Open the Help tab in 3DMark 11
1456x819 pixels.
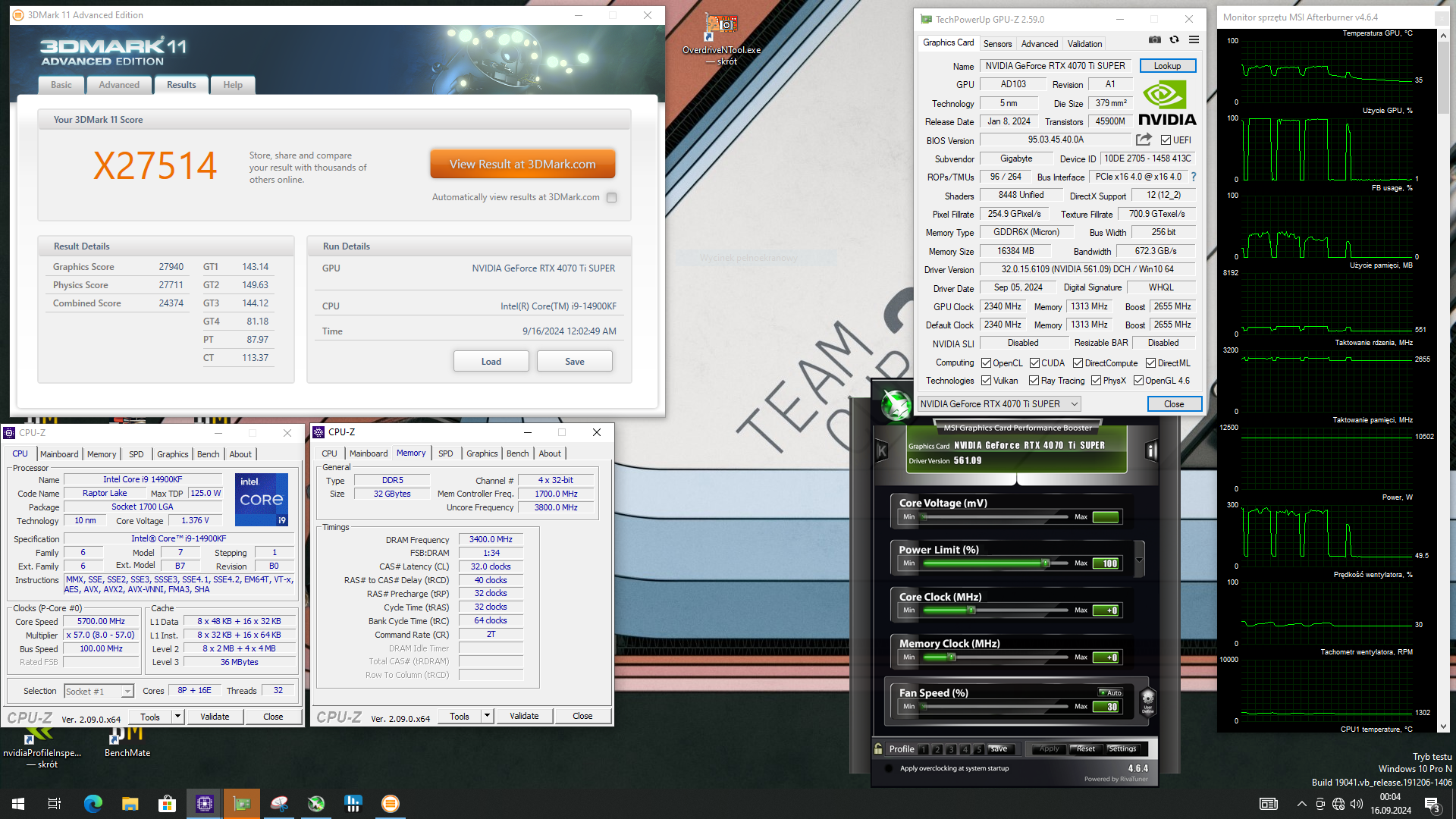pos(233,85)
